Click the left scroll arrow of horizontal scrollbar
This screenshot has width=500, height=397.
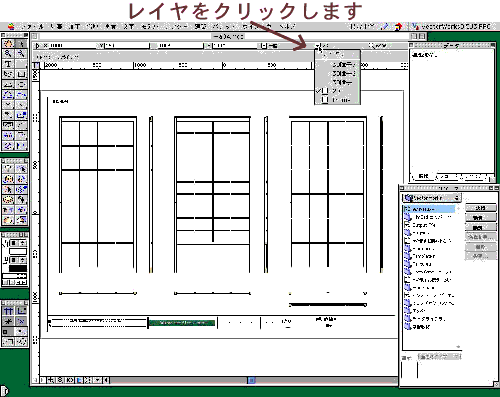tap(106, 380)
